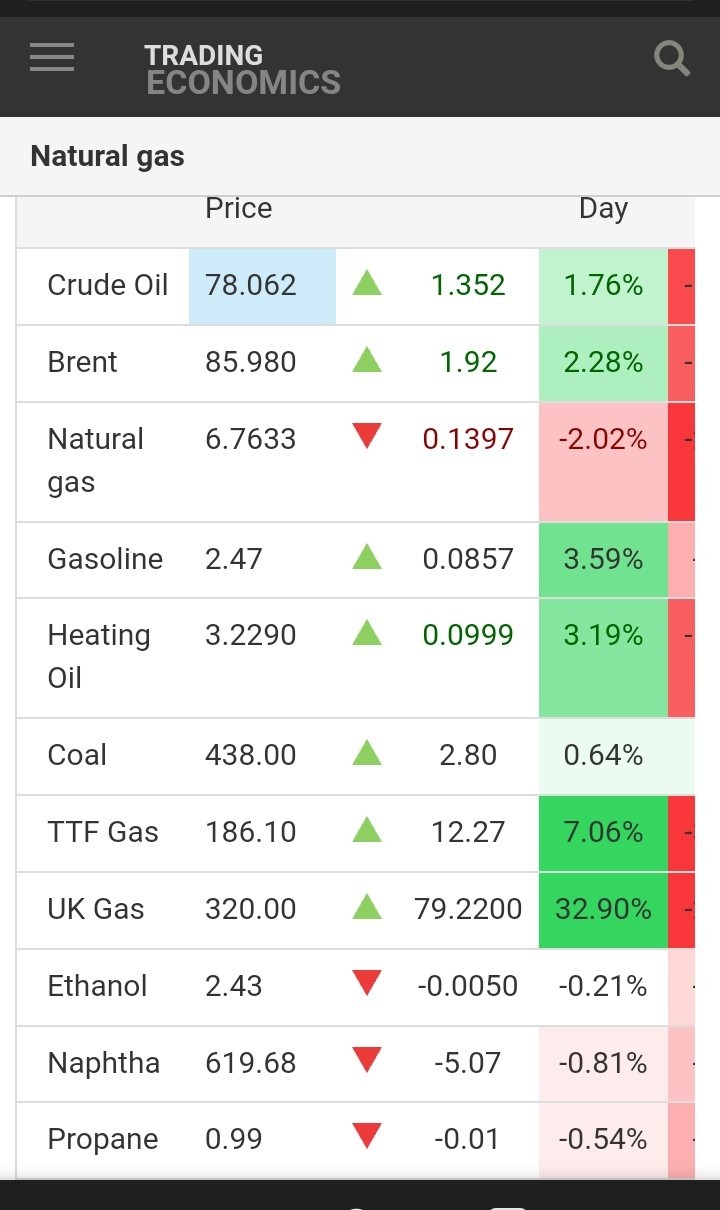
Task: Click UK Gas 32.90% green cell
Action: [x=602, y=909]
